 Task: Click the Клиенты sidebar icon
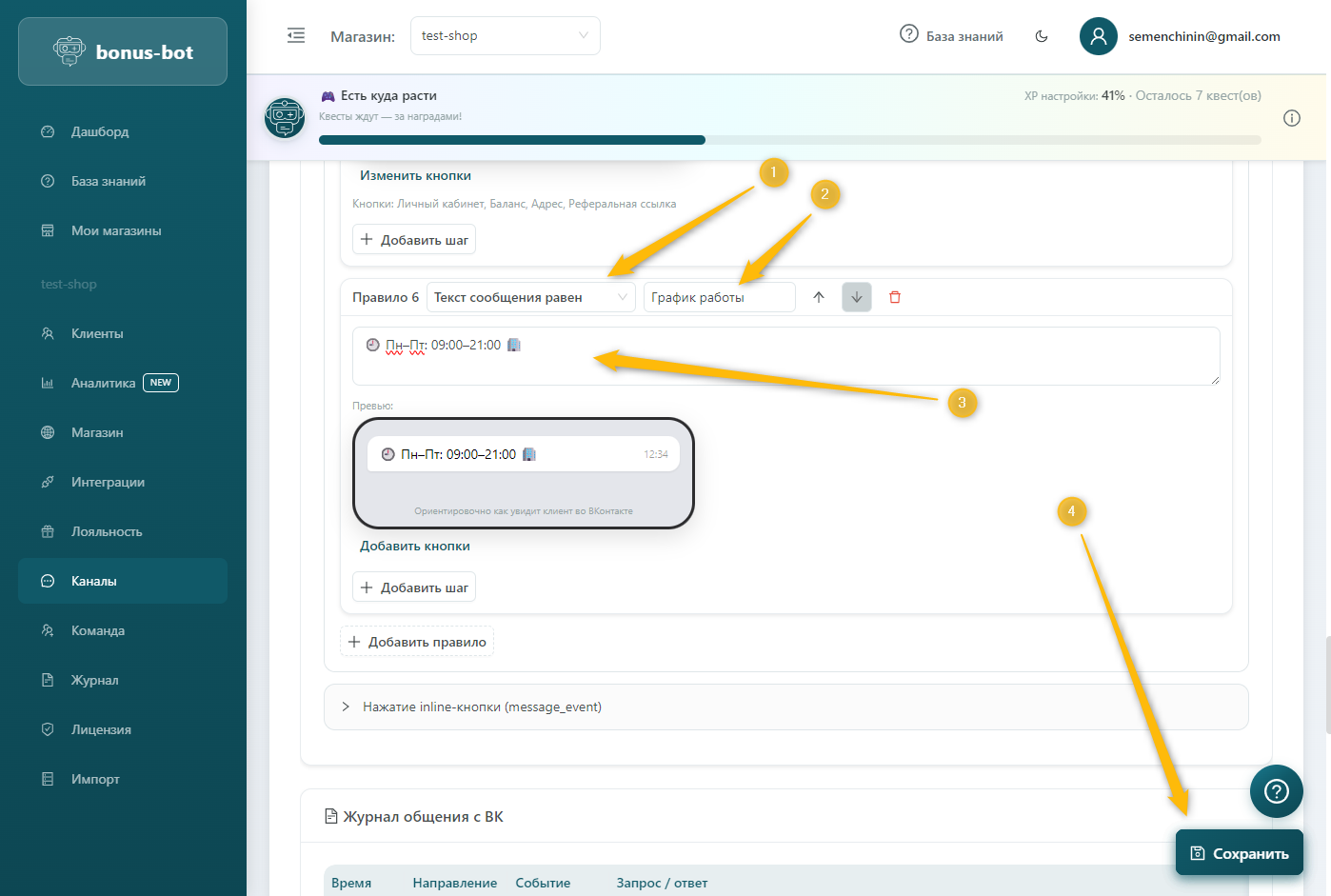[48, 333]
